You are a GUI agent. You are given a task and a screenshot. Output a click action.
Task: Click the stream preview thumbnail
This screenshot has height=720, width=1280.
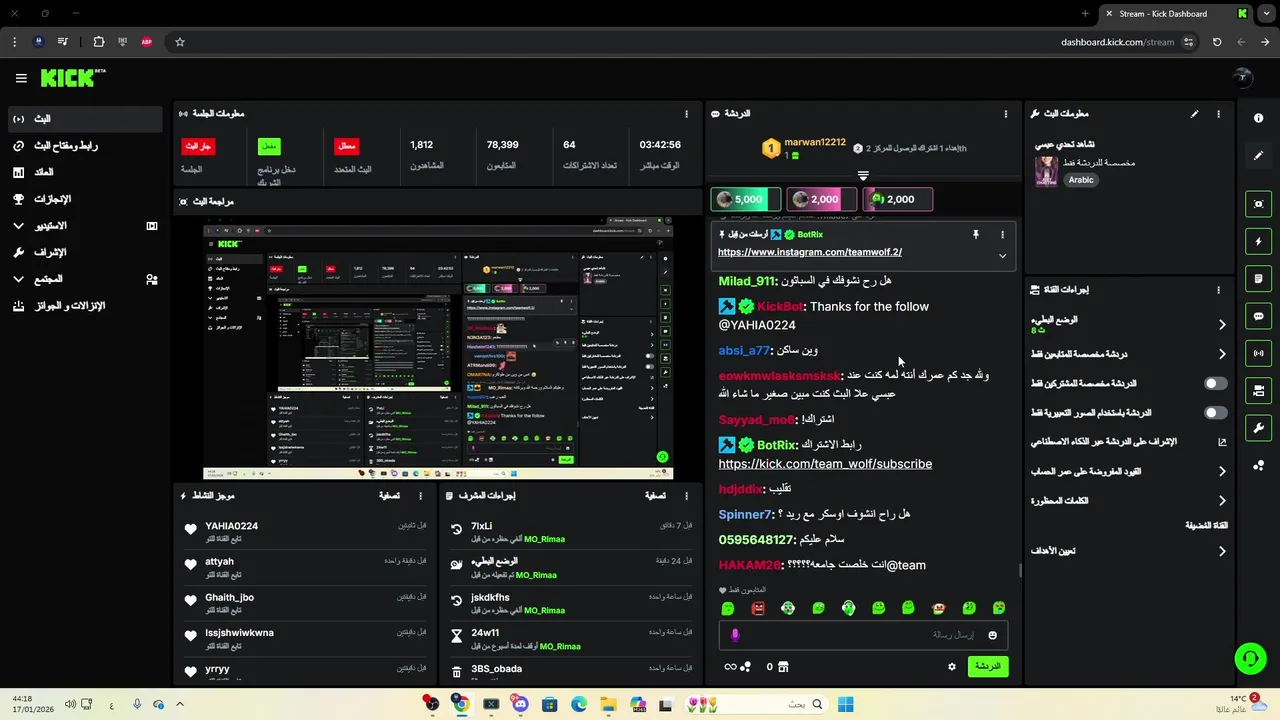pos(438,348)
